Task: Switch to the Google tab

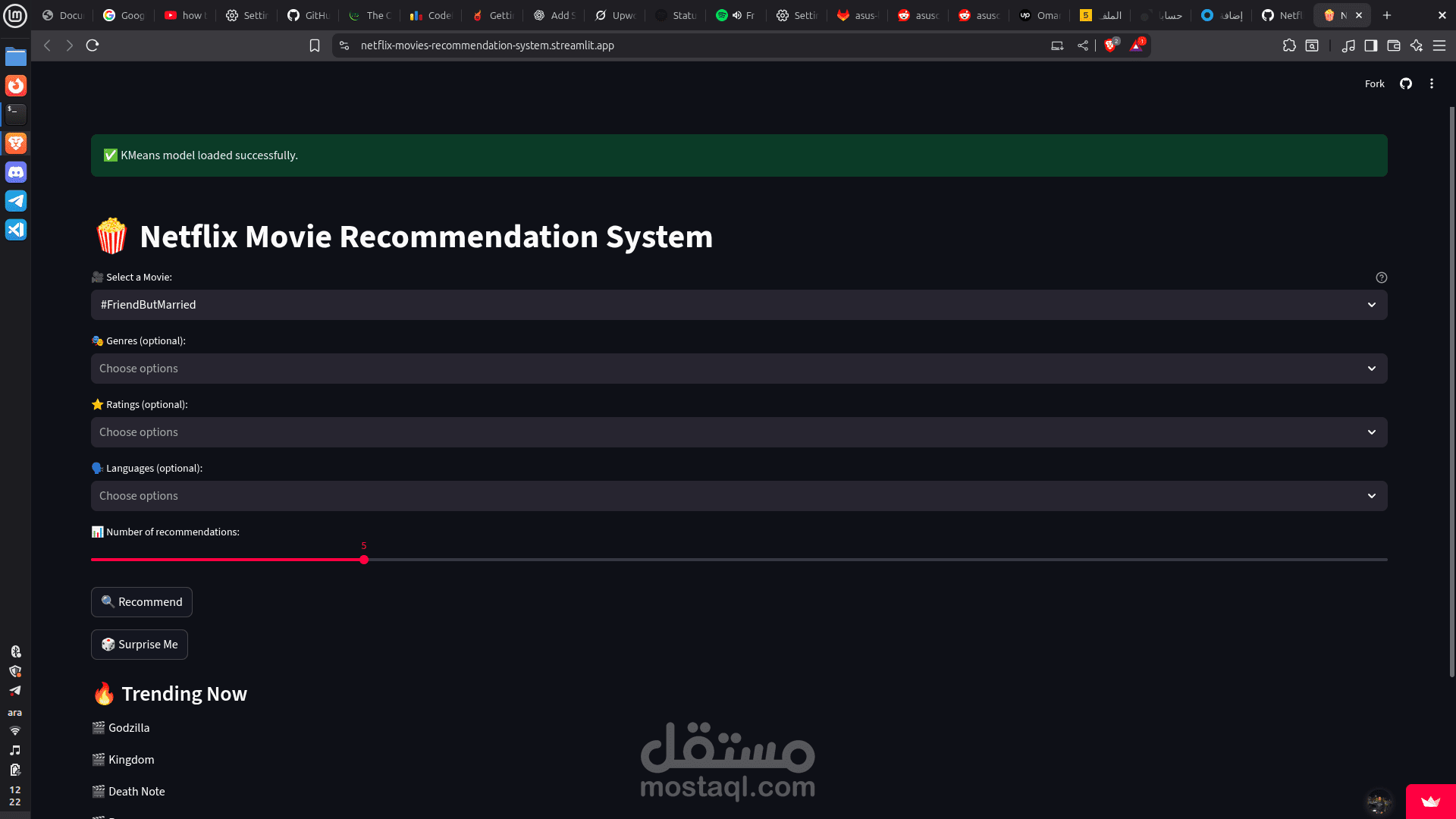Action: [x=125, y=15]
